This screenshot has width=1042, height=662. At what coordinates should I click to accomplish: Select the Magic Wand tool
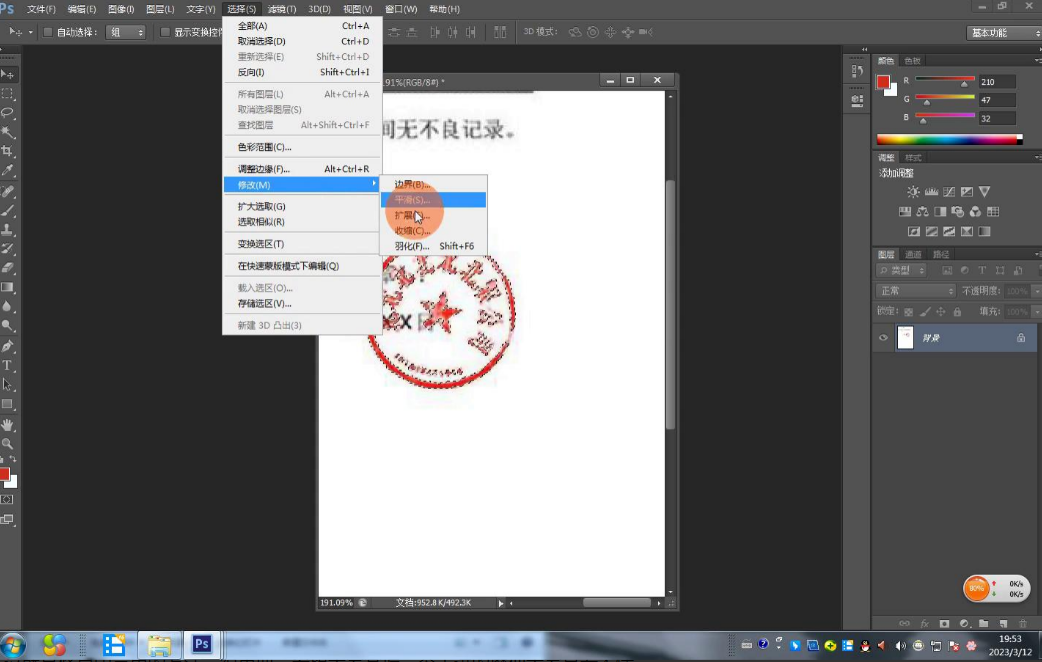[x=8, y=132]
